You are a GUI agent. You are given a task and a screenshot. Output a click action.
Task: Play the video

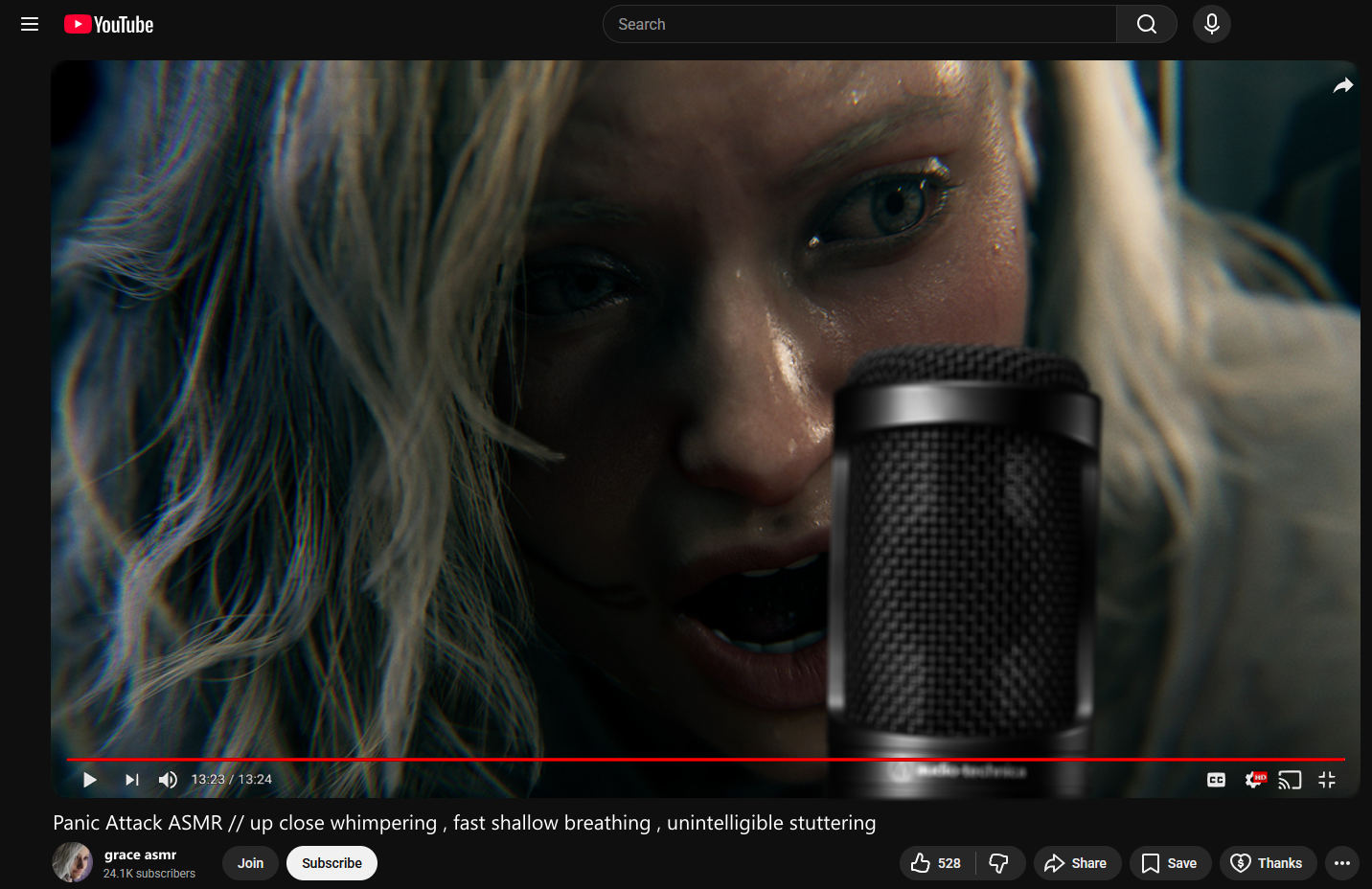90,780
